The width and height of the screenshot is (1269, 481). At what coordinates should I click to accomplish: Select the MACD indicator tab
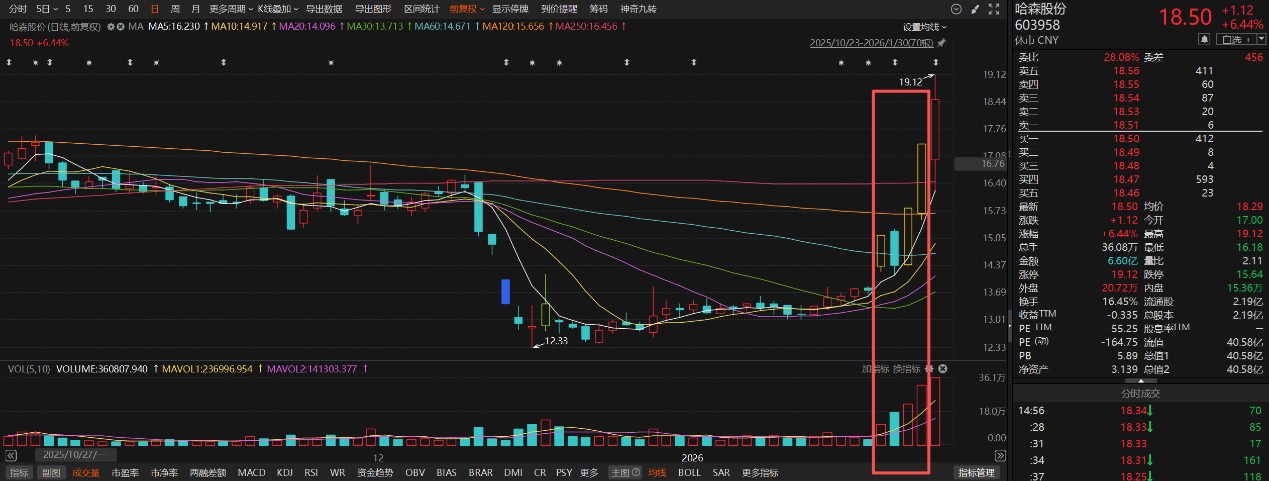click(x=251, y=473)
